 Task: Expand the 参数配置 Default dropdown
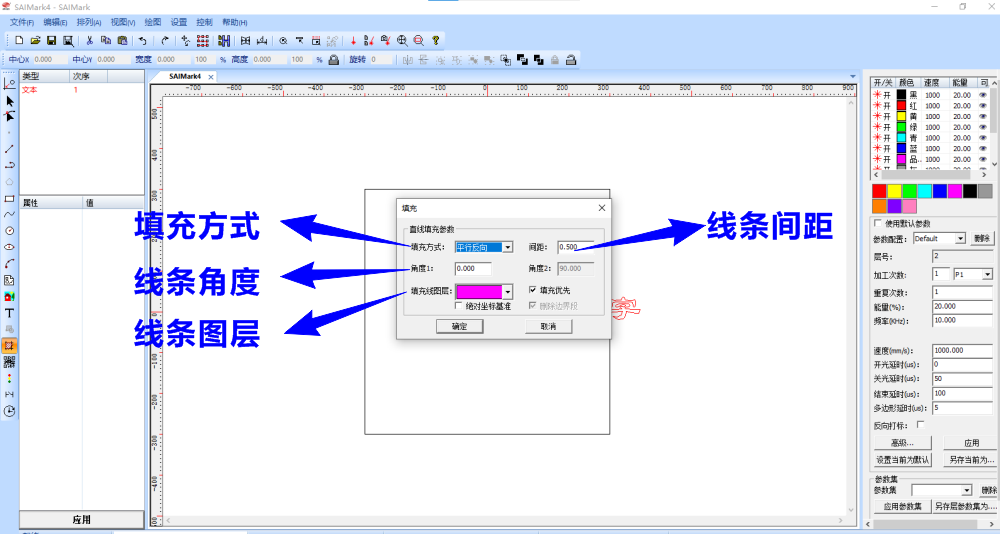pyautogui.click(x=960, y=239)
